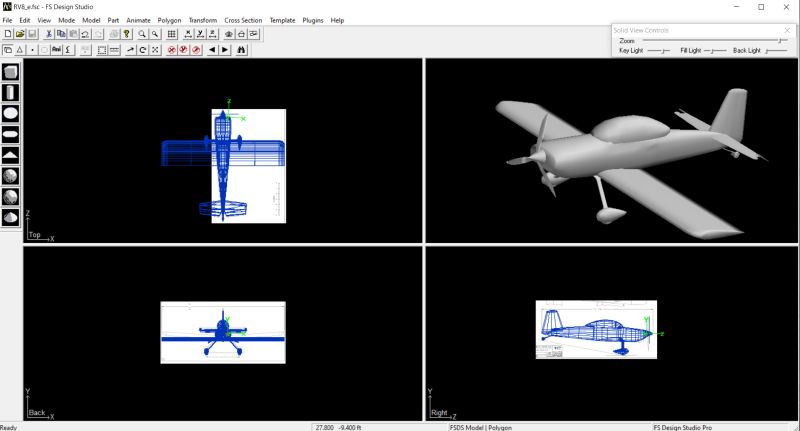Click the yellow Help question-mark icon
Image resolution: width=800 pixels, height=431 pixels.
click(x=127, y=34)
